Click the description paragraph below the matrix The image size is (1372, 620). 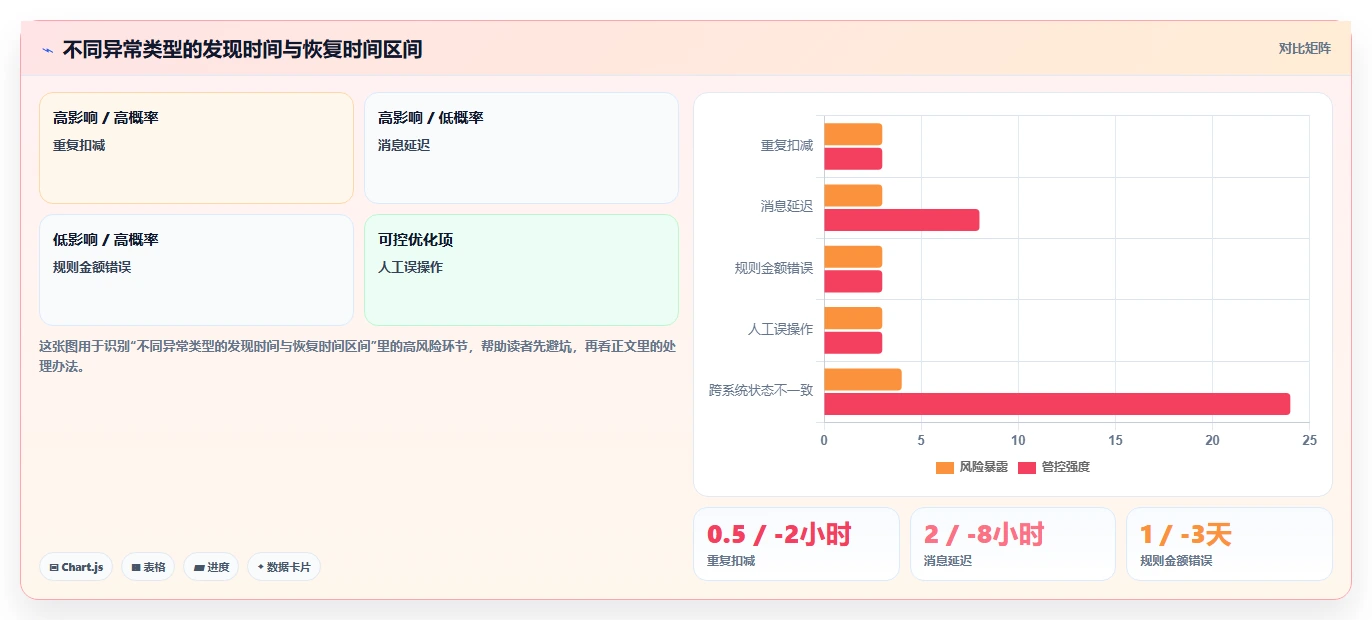358,356
